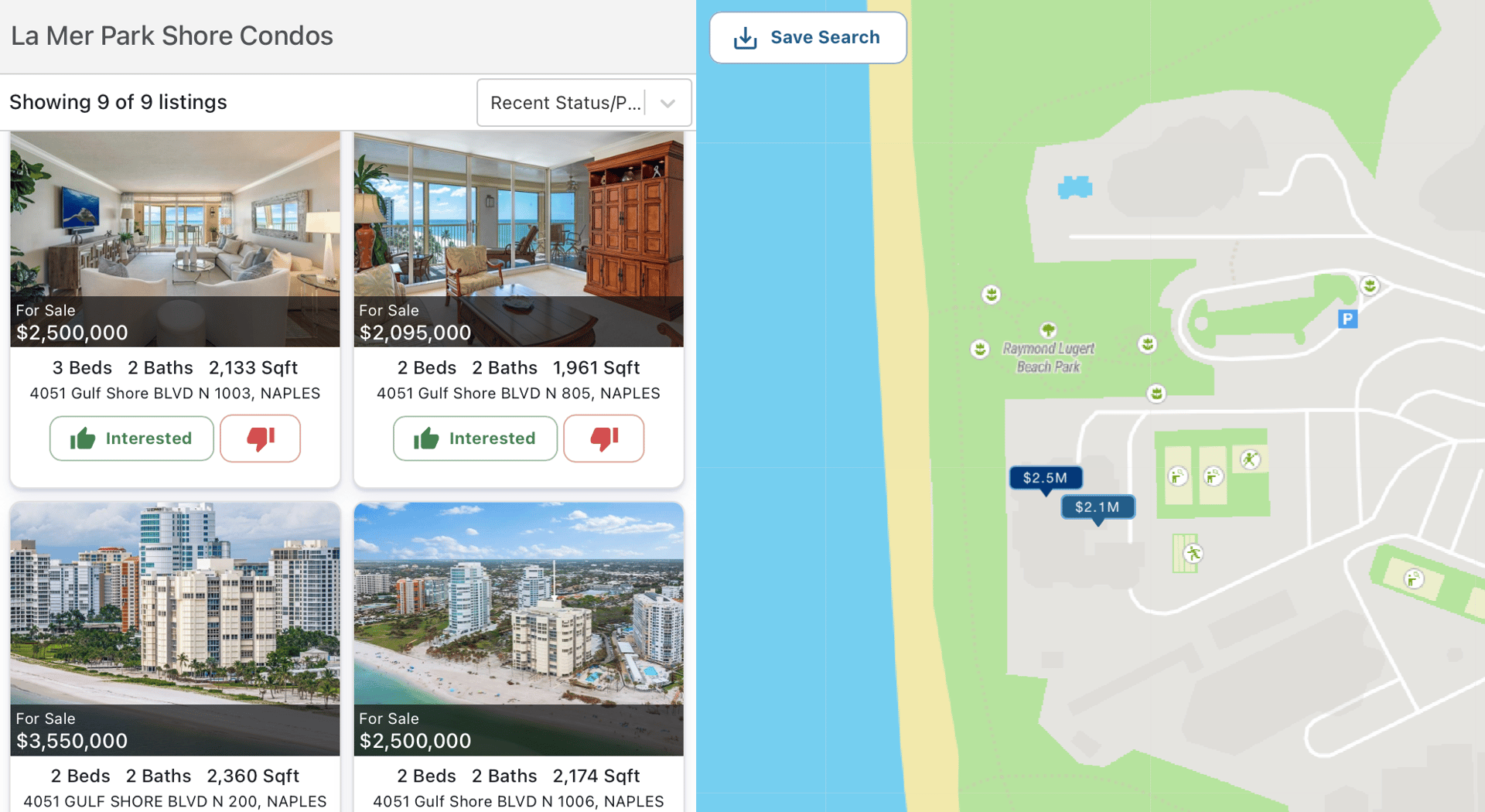Mark unit 805 listing as Interested

coord(475,438)
